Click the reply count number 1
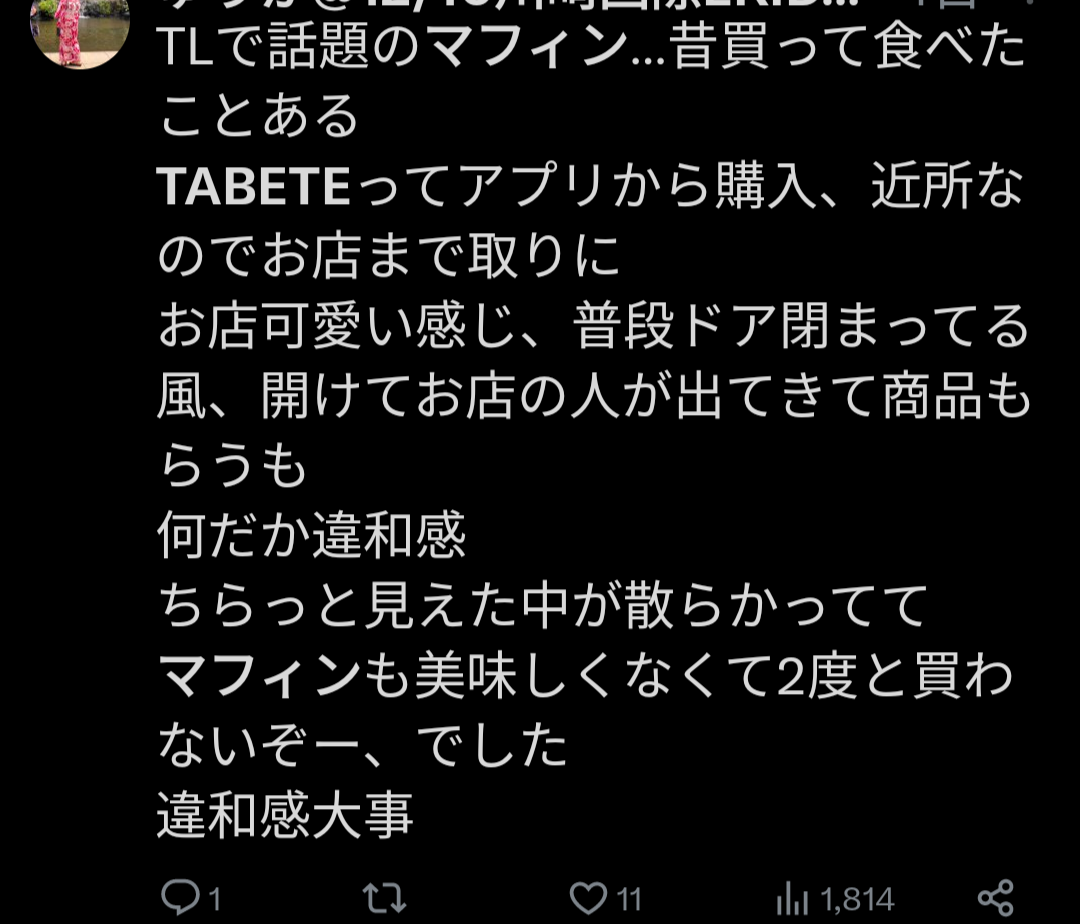This screenshot has height=924, width=1080. pos(214,899)
